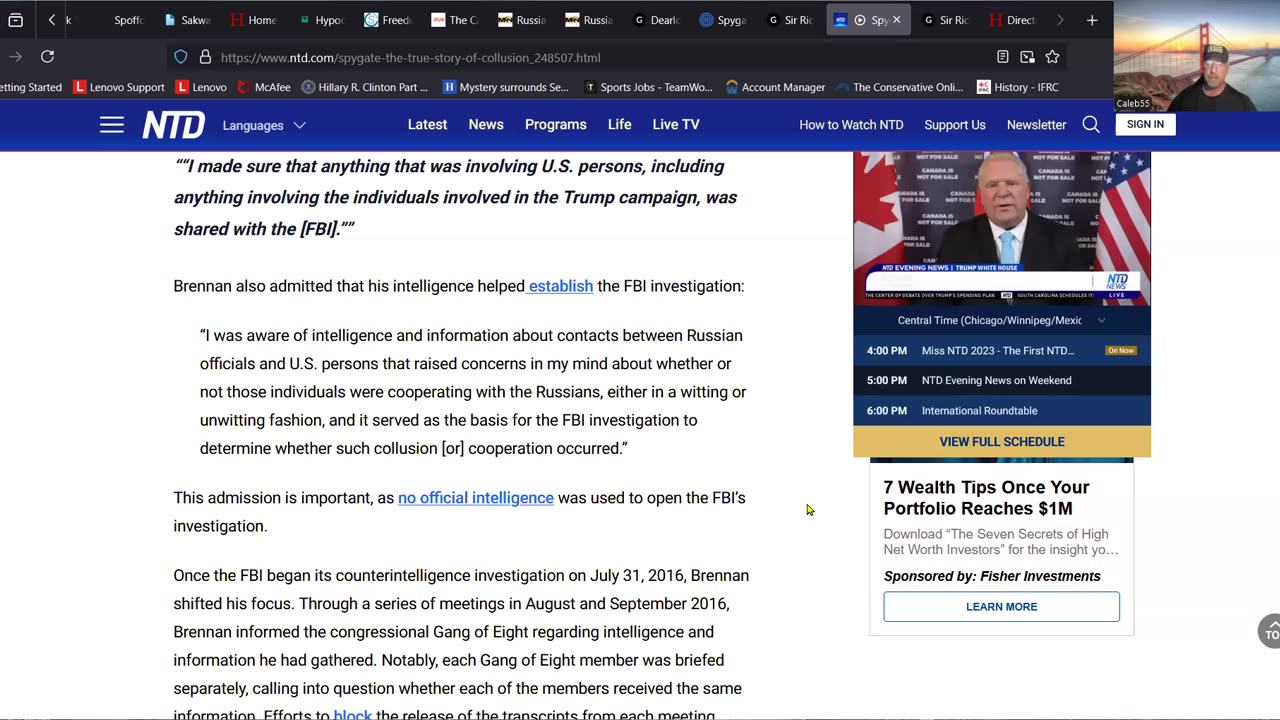Click the NTD live video thumbnail

coord(1001,228)
